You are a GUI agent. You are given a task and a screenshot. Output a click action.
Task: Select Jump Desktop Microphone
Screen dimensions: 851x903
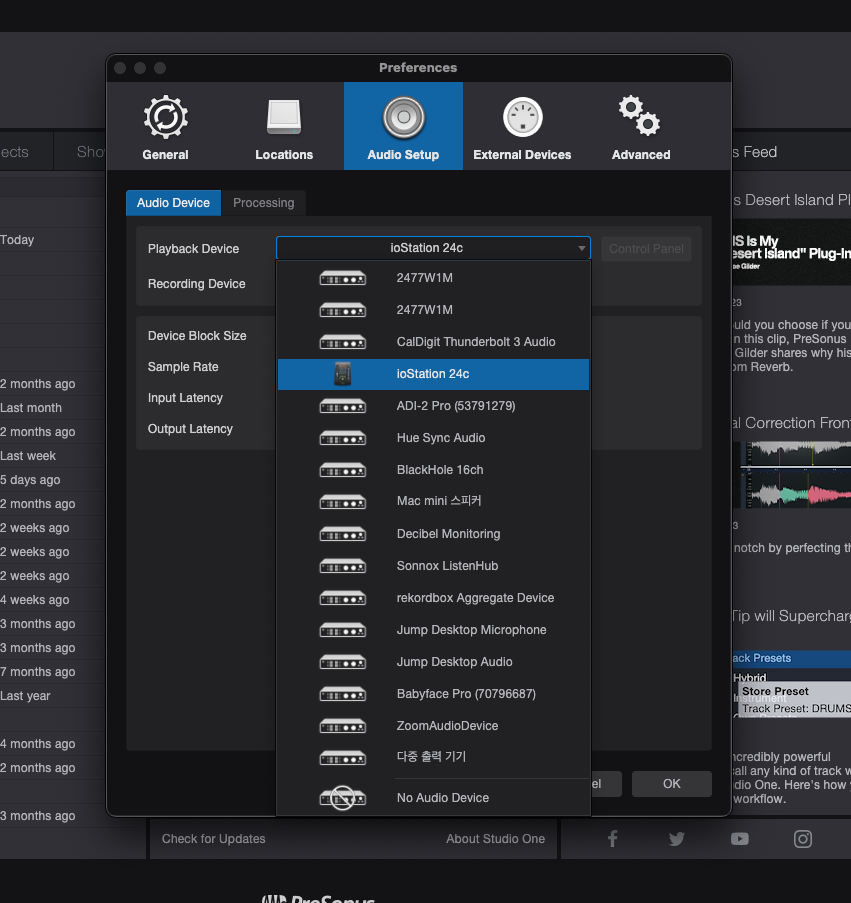[433, 630]
